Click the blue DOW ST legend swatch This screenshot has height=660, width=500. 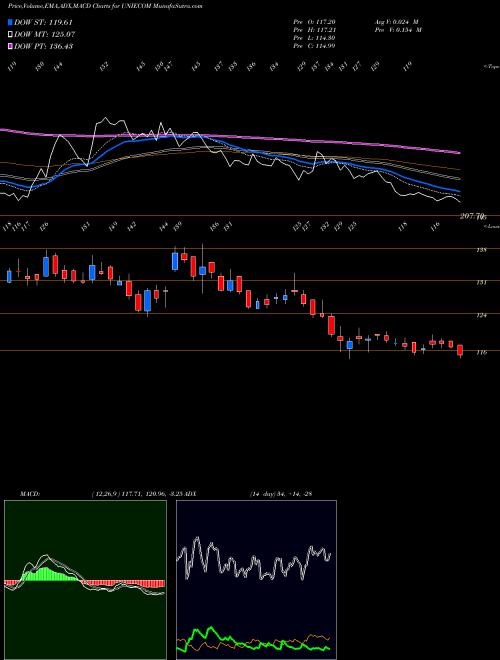(x=10, y=22)
